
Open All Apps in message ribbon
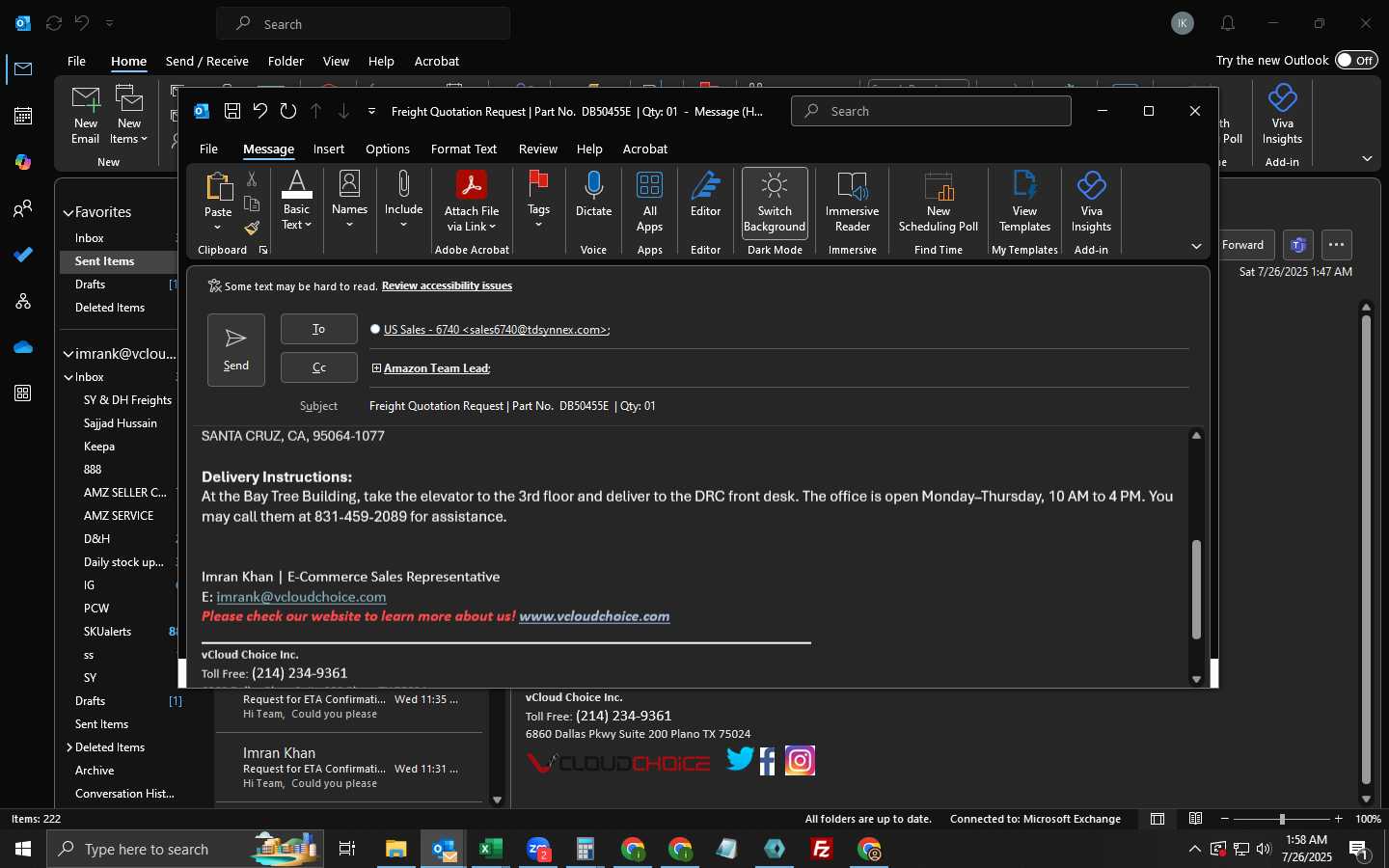tap(649, 202)
